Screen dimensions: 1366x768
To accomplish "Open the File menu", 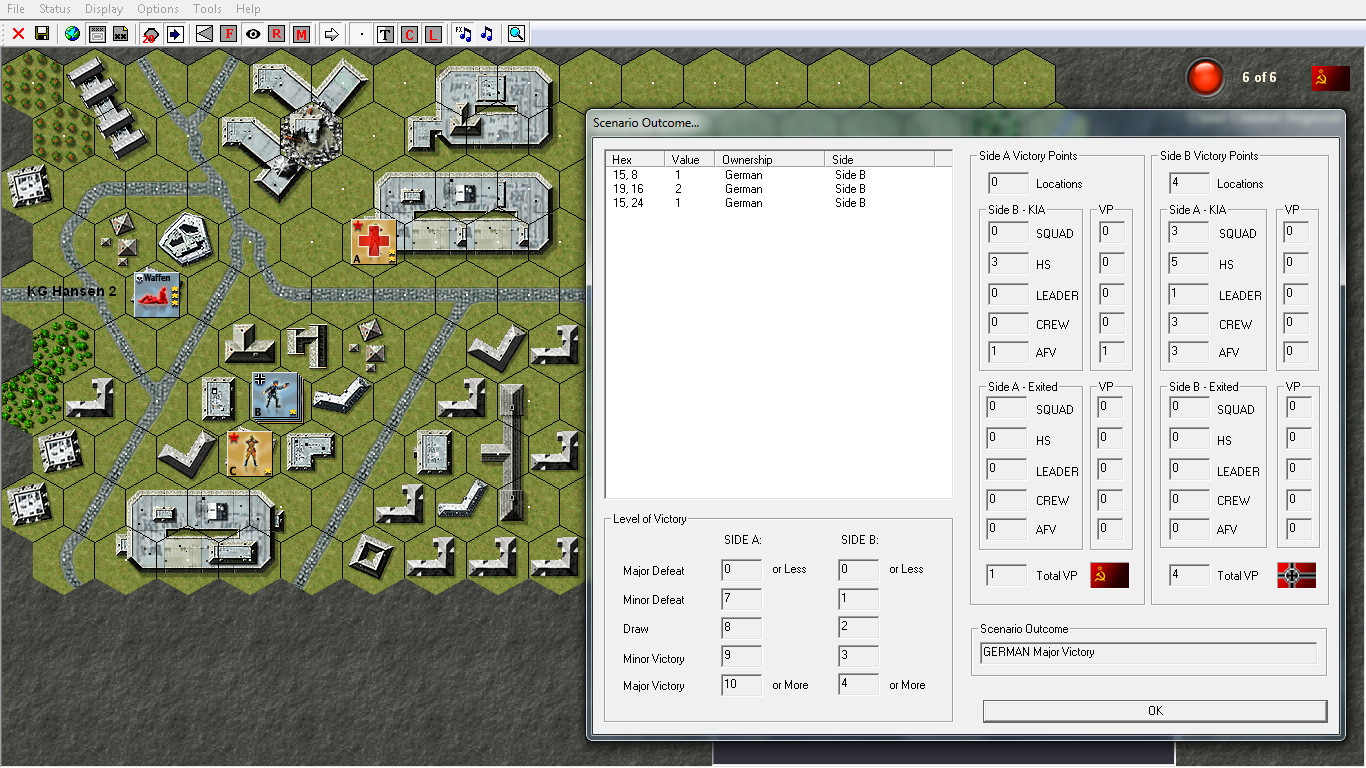I will [16, 9].
